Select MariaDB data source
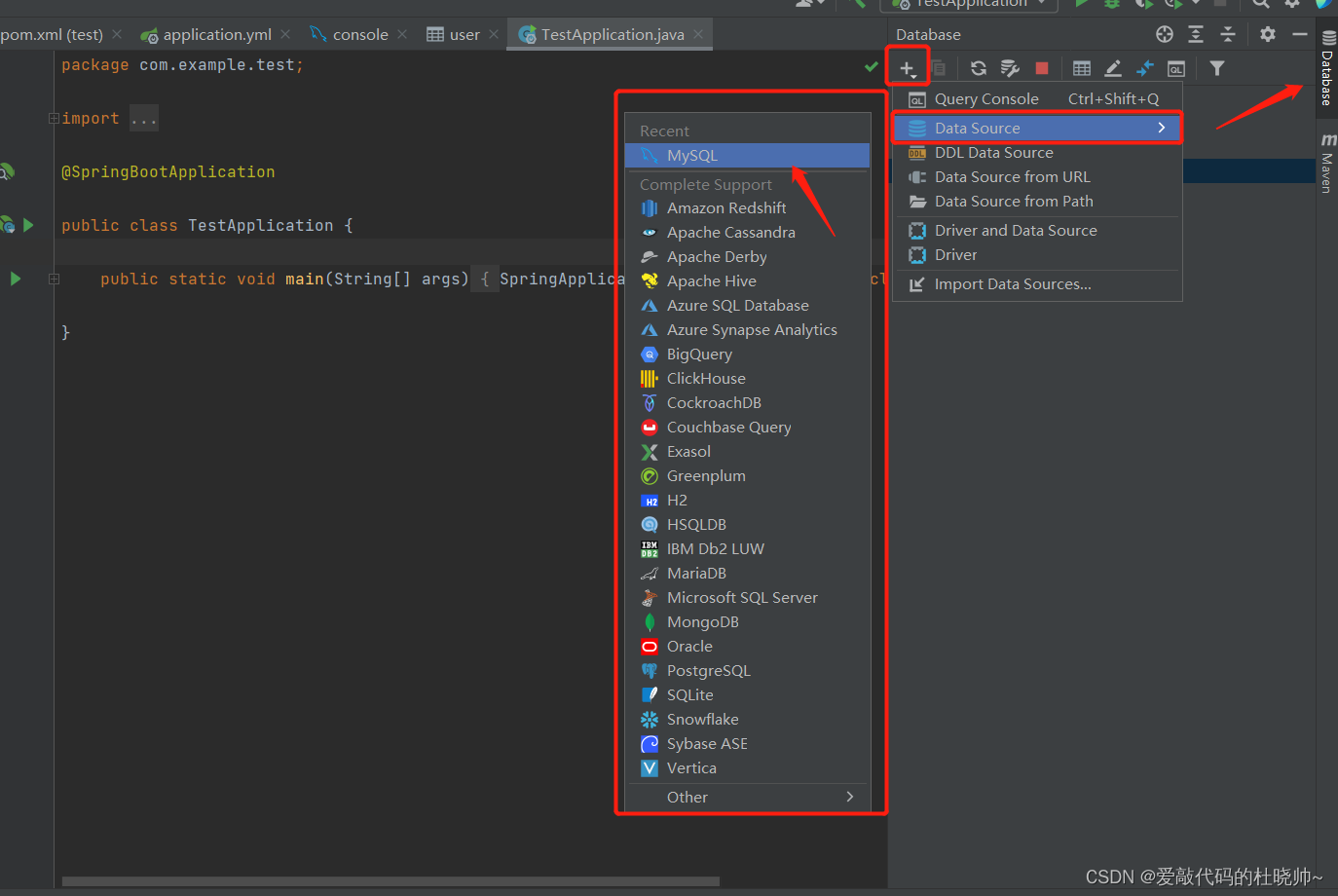This screenshot has width=1338, height=896. [x=747, y=574]
